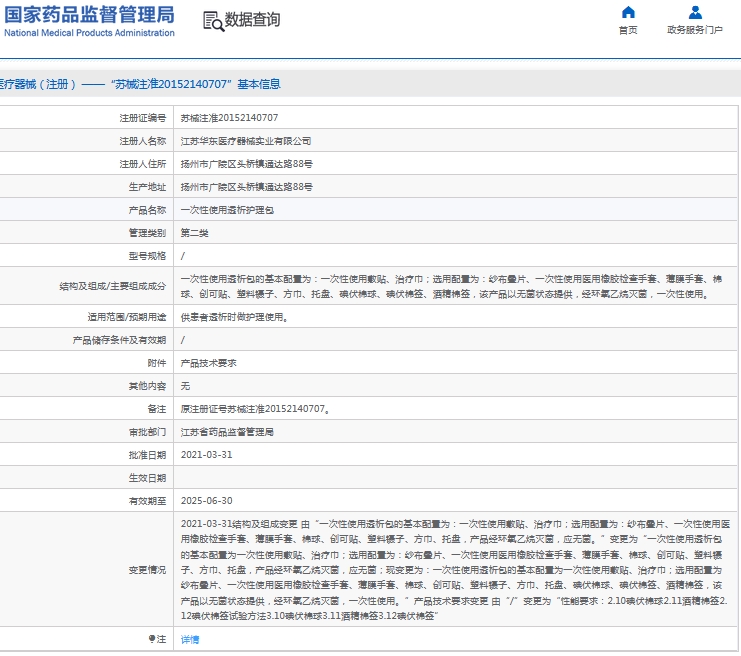Click the structure and composition description text
This screenshot has width=741, height=656.
pos(451,286)
